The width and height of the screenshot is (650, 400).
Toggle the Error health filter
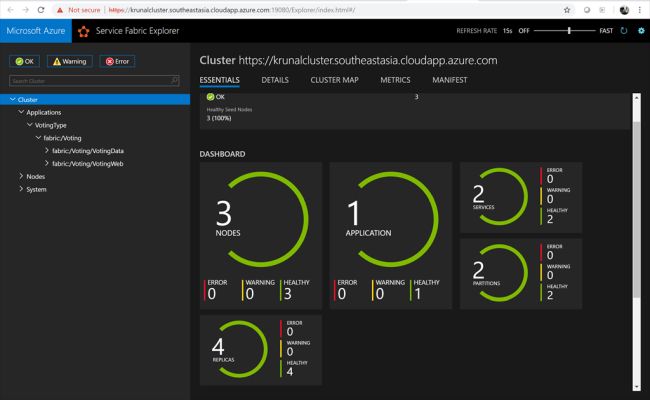coord(117,61)
